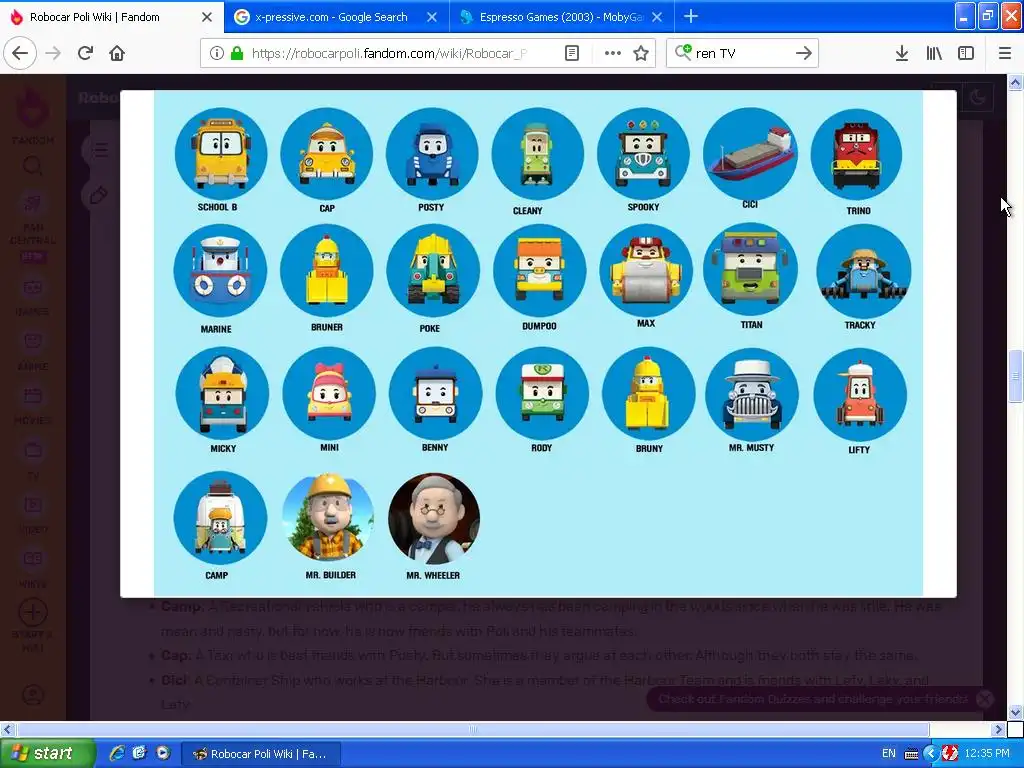Click the Trino train image

(856, 155)
